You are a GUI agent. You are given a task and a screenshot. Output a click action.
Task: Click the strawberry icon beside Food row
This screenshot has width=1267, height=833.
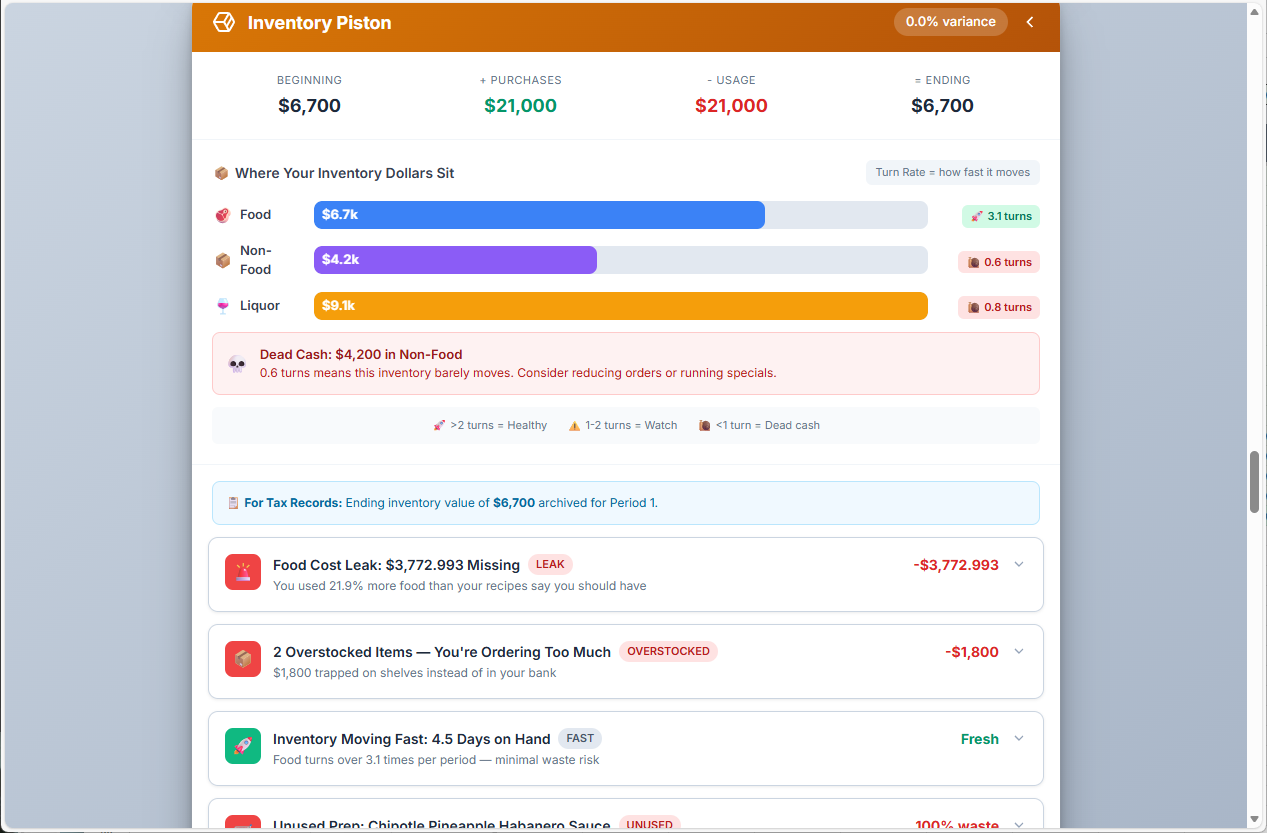coord(222,214)
